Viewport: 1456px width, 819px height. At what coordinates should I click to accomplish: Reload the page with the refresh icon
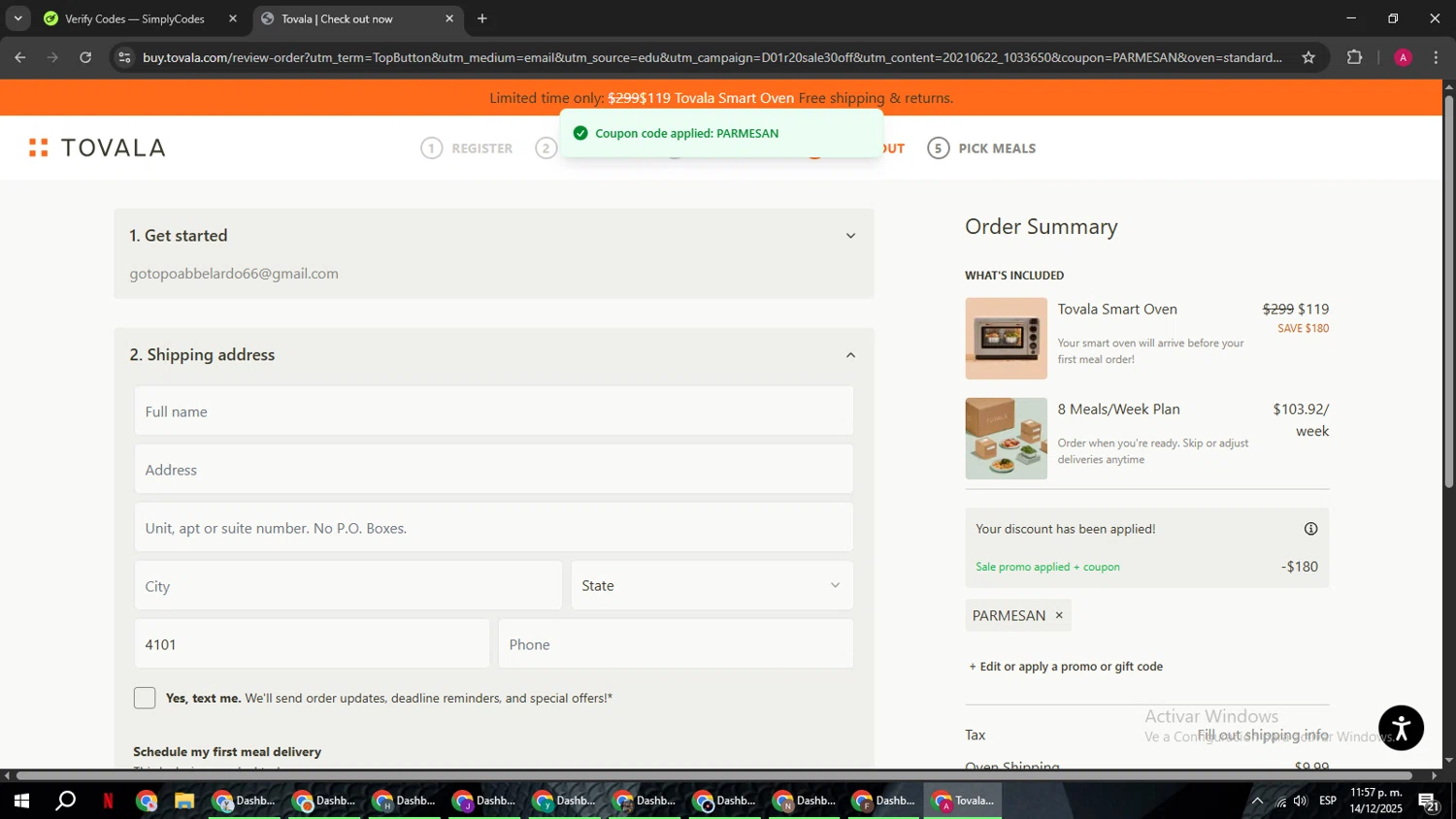pos(85,57)
